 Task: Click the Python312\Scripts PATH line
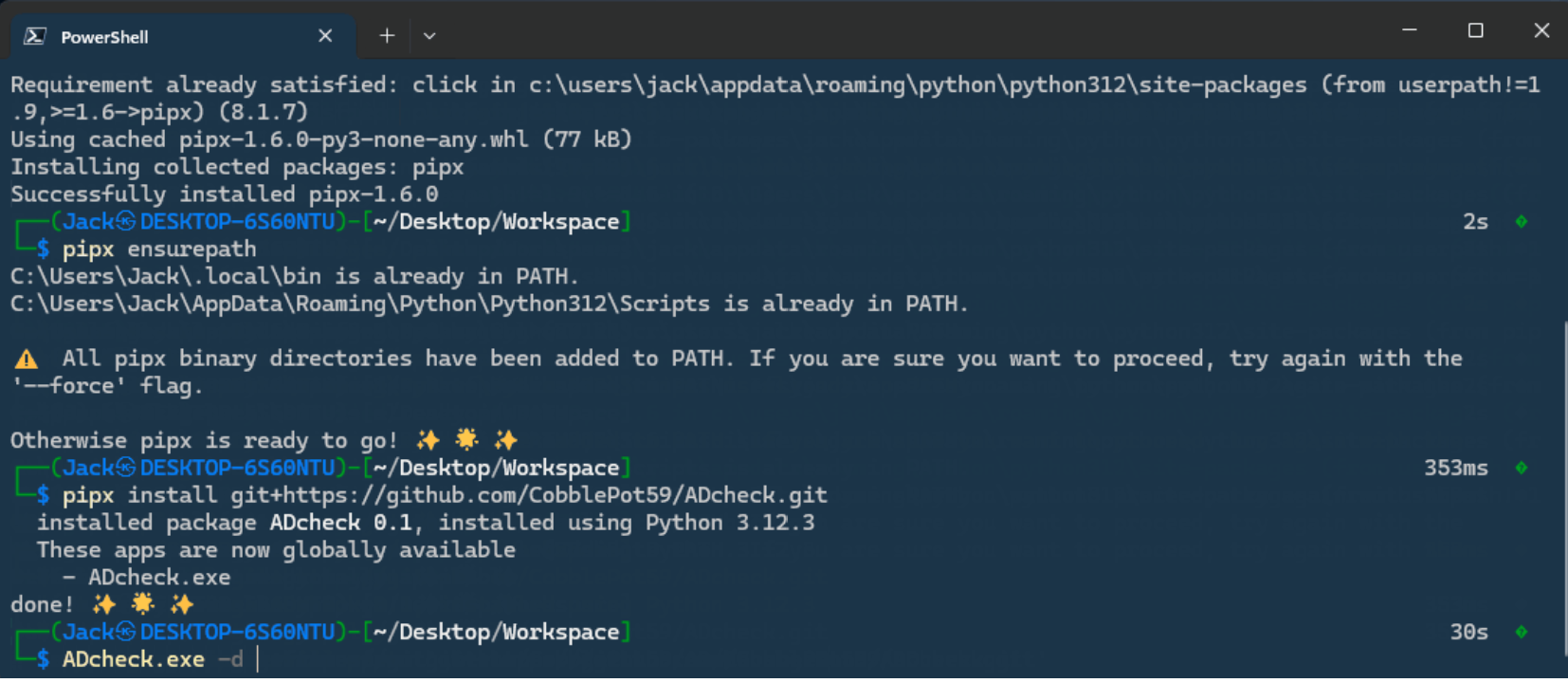point(489,305)
